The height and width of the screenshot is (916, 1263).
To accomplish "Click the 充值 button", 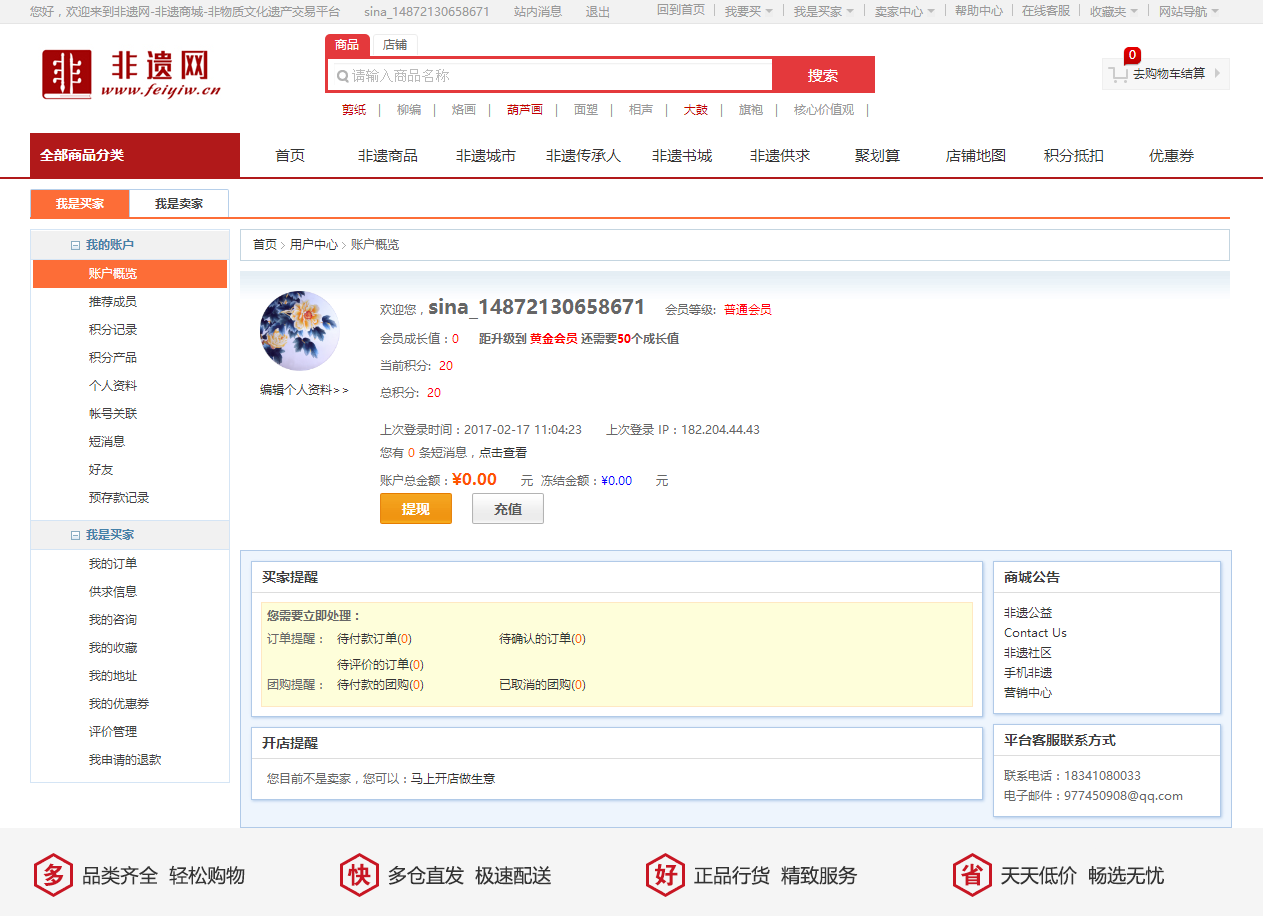I will point(508,509).
